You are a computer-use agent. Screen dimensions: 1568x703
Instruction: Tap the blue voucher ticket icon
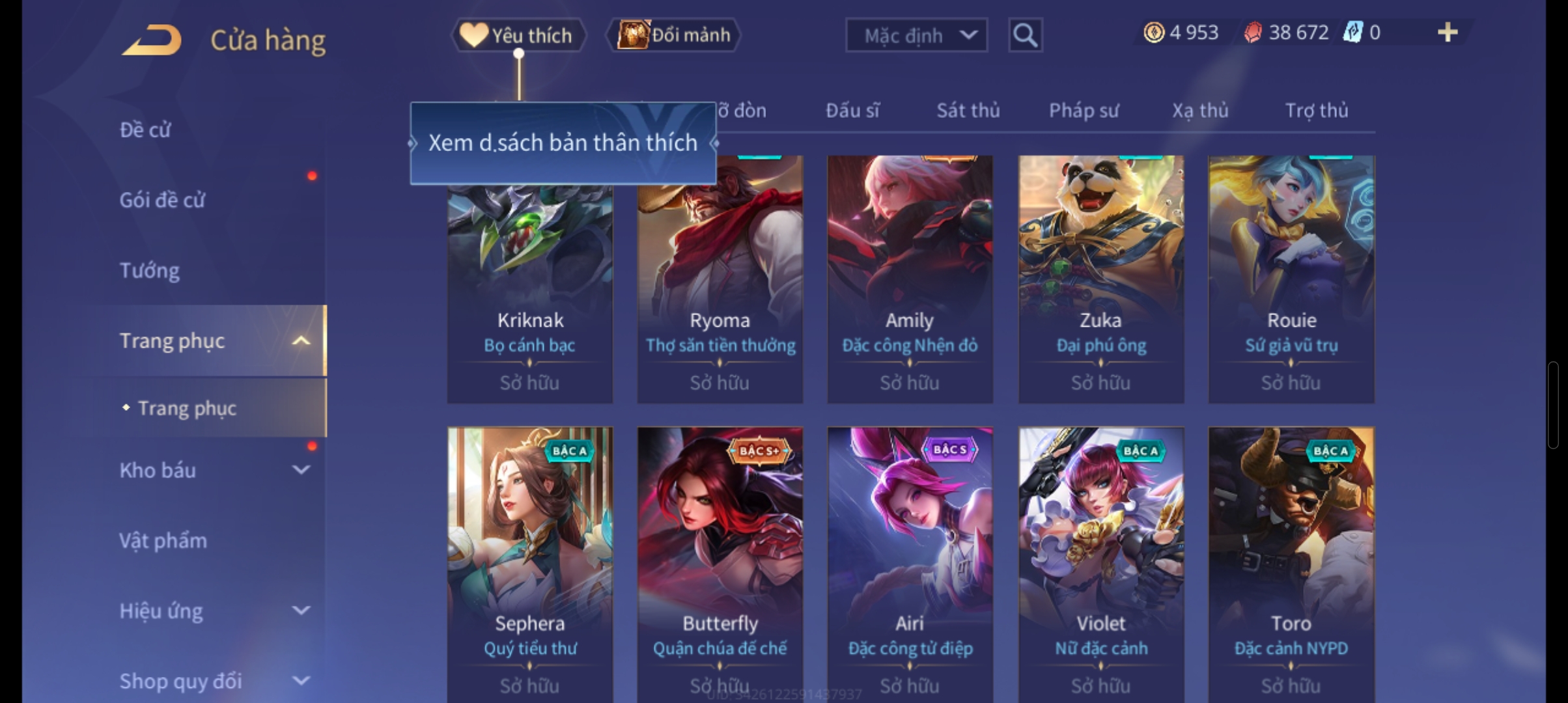(x=1352, y=33)
